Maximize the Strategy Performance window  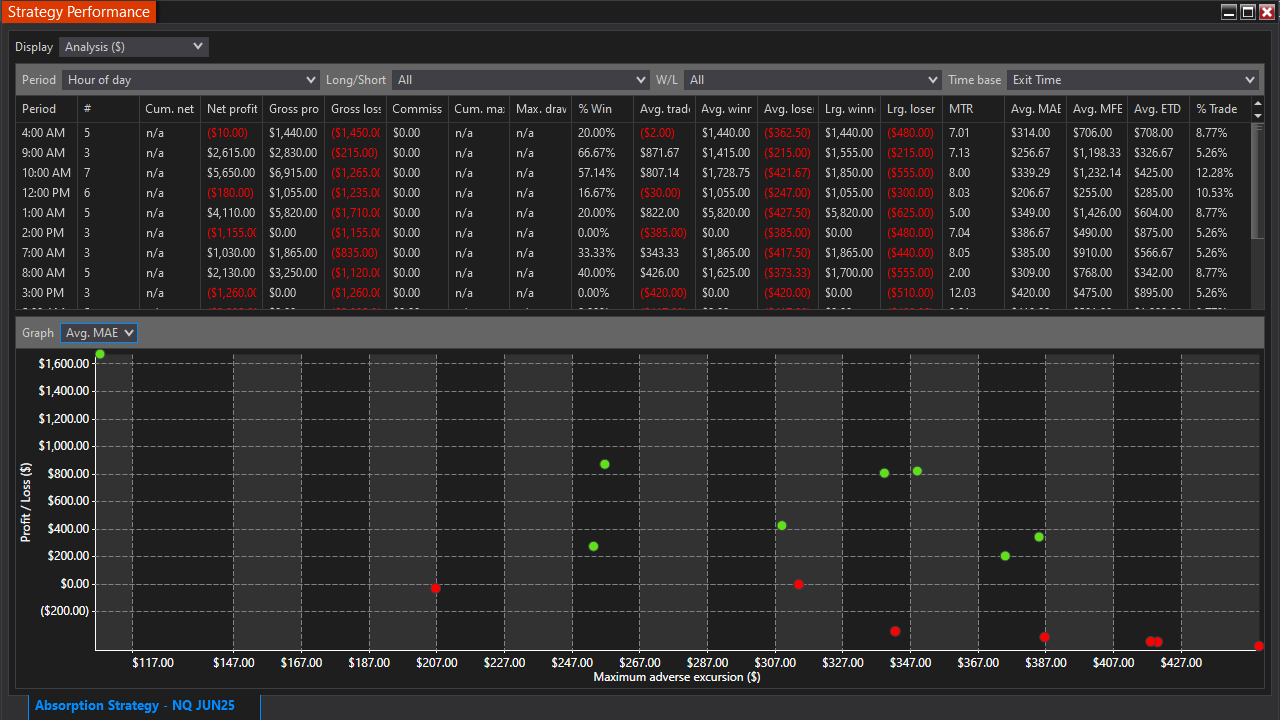1248,12
